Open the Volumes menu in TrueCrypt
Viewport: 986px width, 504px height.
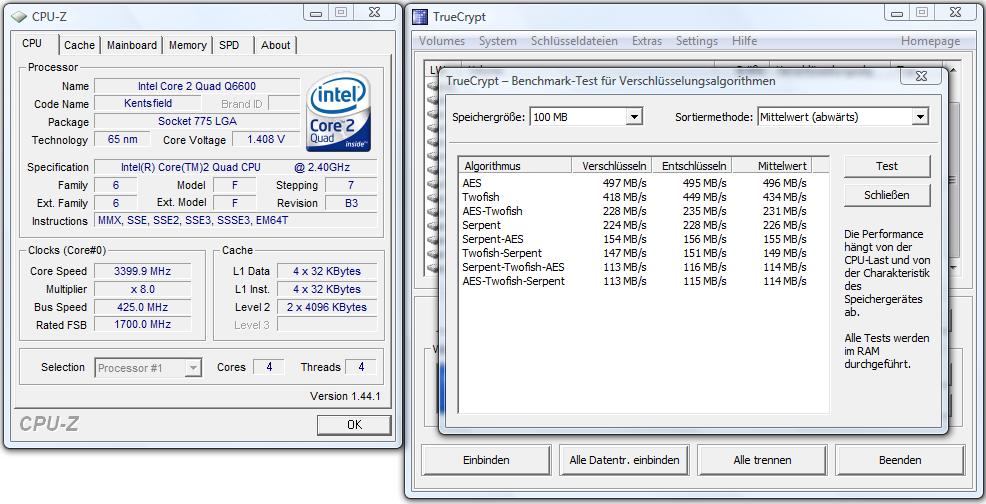coord(442,41)
